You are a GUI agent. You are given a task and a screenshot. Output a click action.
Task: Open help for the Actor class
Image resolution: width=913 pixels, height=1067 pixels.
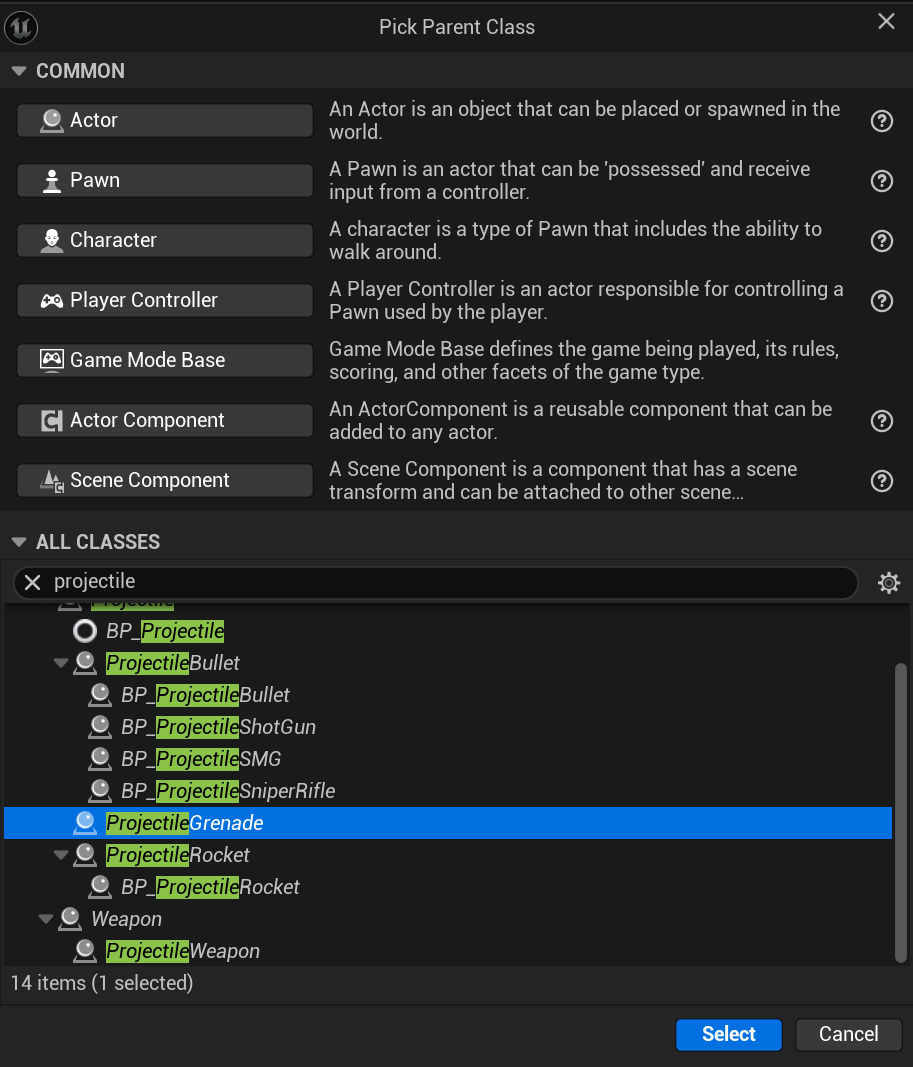(x=881, y=121)
